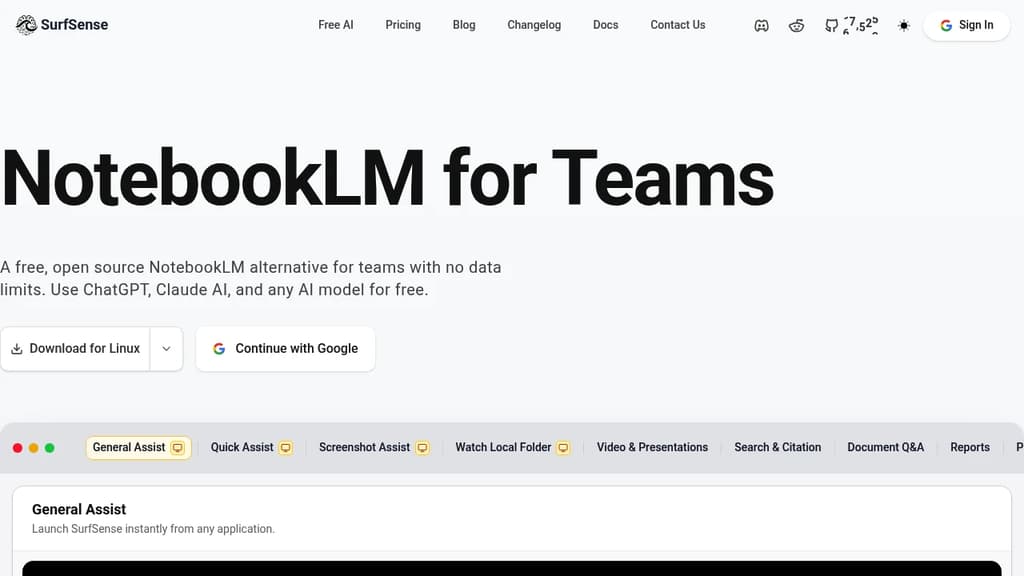Click the 'Launch SurfSense instantly' description text
The height and width of the screenshot is (576, 1024).
(153, 529)
